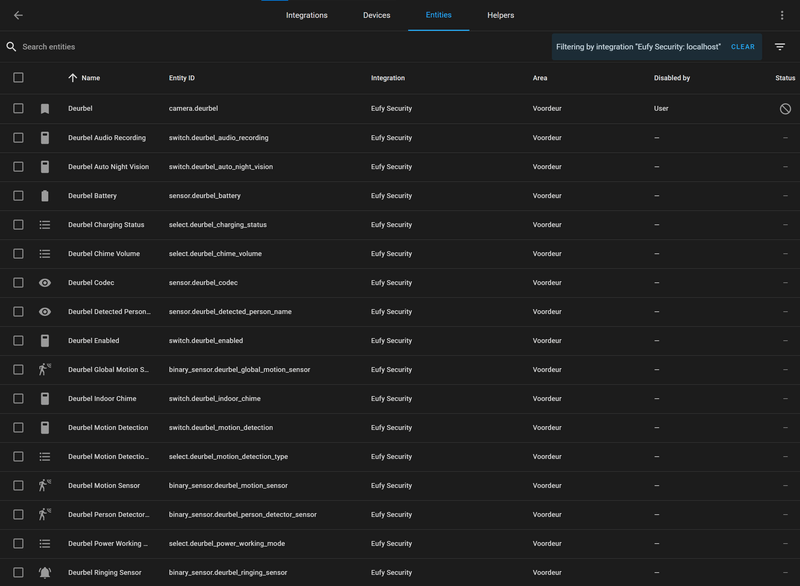800x586 pixels.
Task: Click the switch icon for Deurbel Audio Recording
Action: (x=45, y=138)
